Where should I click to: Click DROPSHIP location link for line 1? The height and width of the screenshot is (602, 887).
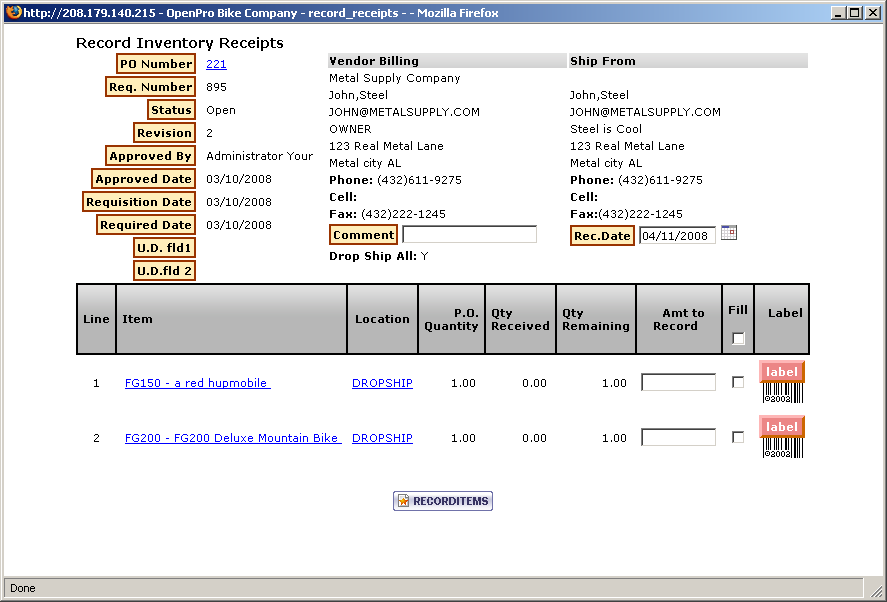382,383
